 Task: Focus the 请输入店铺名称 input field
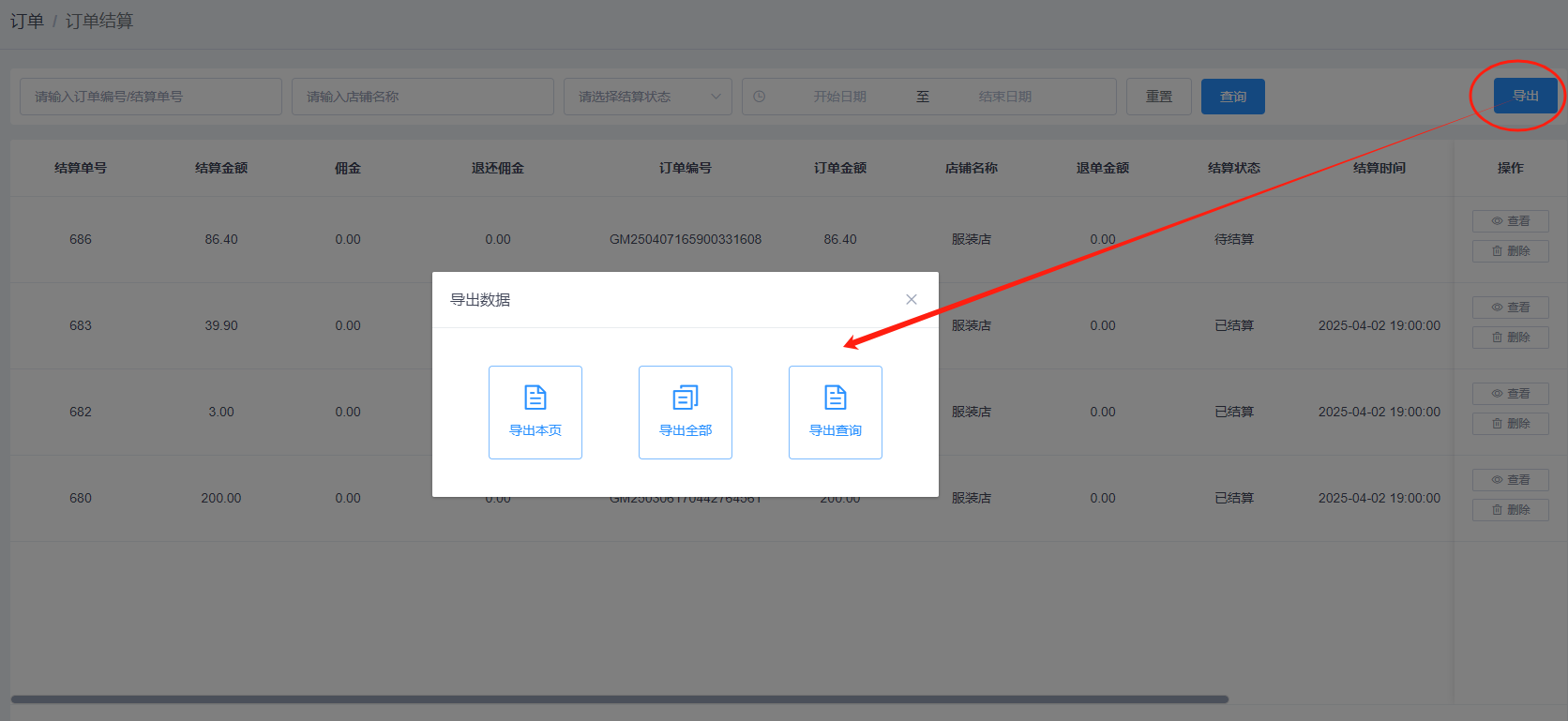tap(422, 97)
